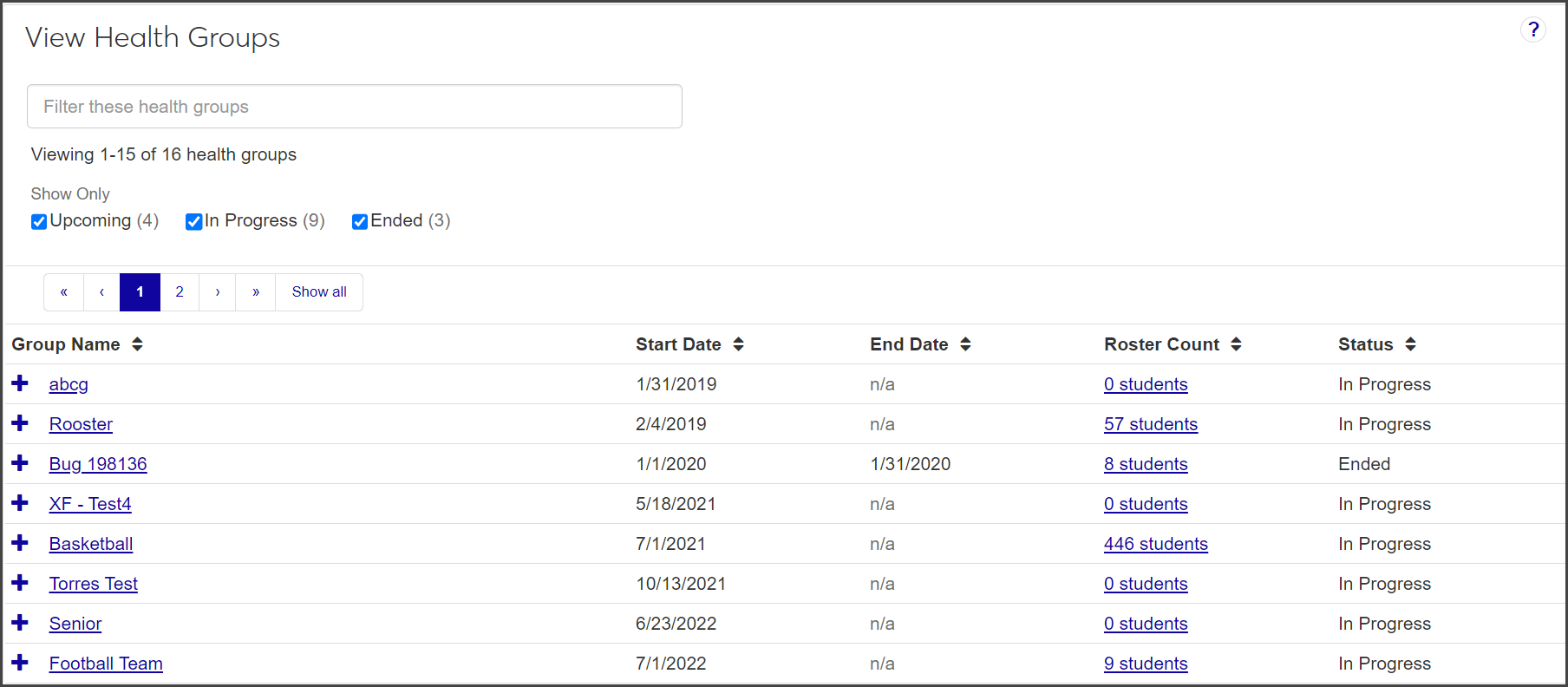This screenshot has width=1568, height=687.
Task: Sort by Roster Count column arrows
Action: pyautogui.click(x=1236, y=344)
